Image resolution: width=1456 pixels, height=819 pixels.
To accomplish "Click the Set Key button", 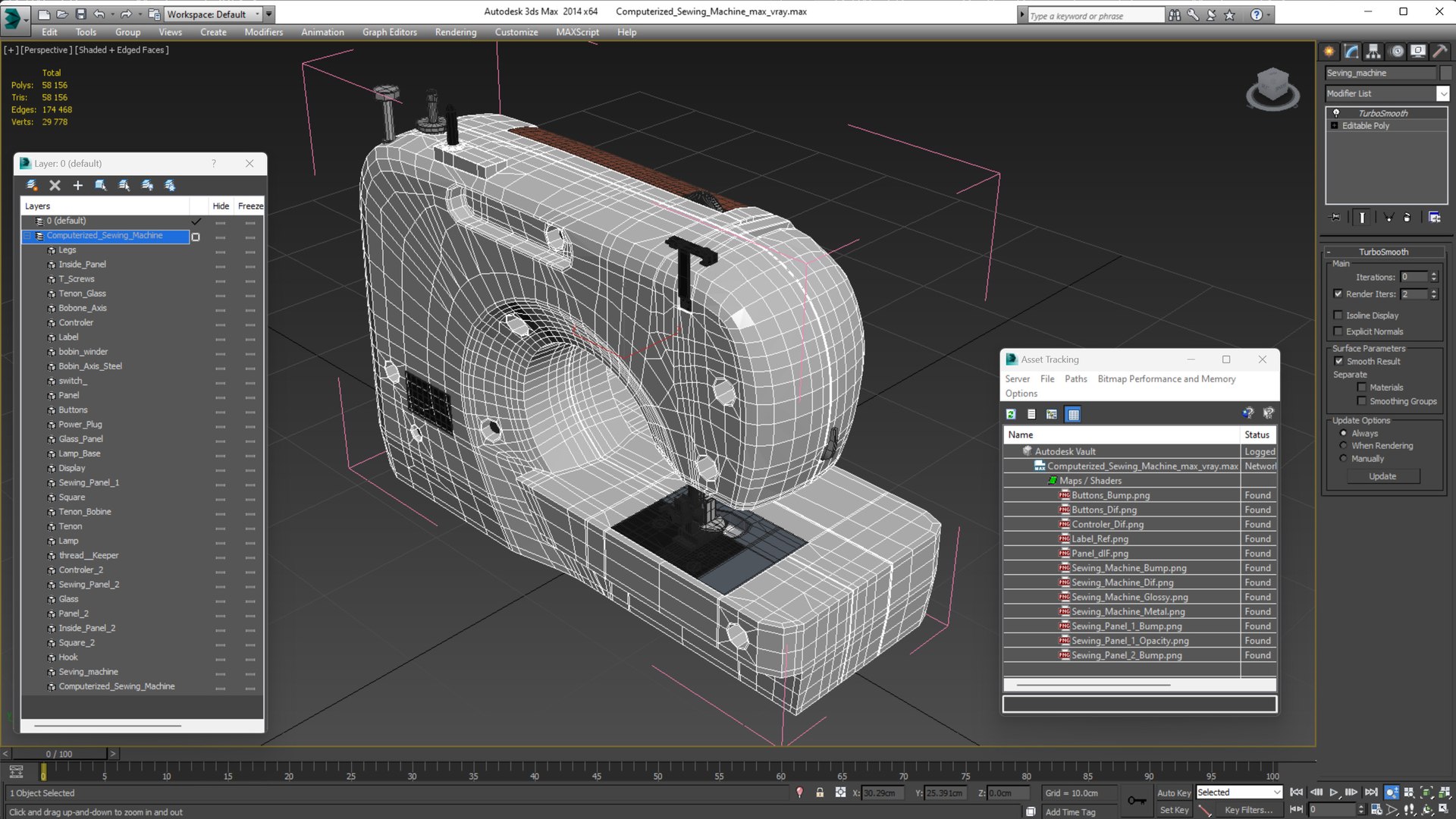I will point(1174,810).
